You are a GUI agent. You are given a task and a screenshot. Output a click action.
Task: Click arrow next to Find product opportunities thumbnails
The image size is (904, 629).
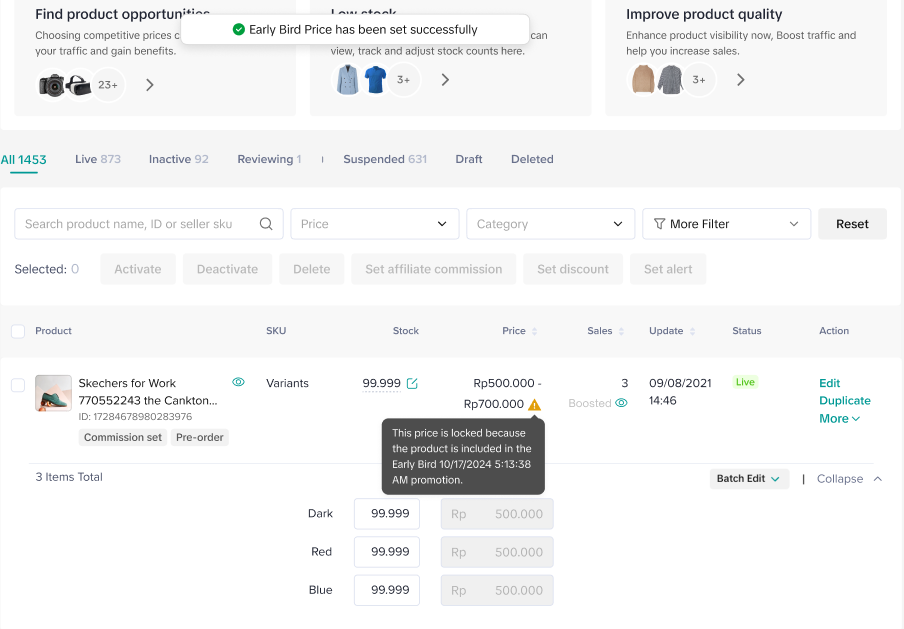(x=150, y=85)
